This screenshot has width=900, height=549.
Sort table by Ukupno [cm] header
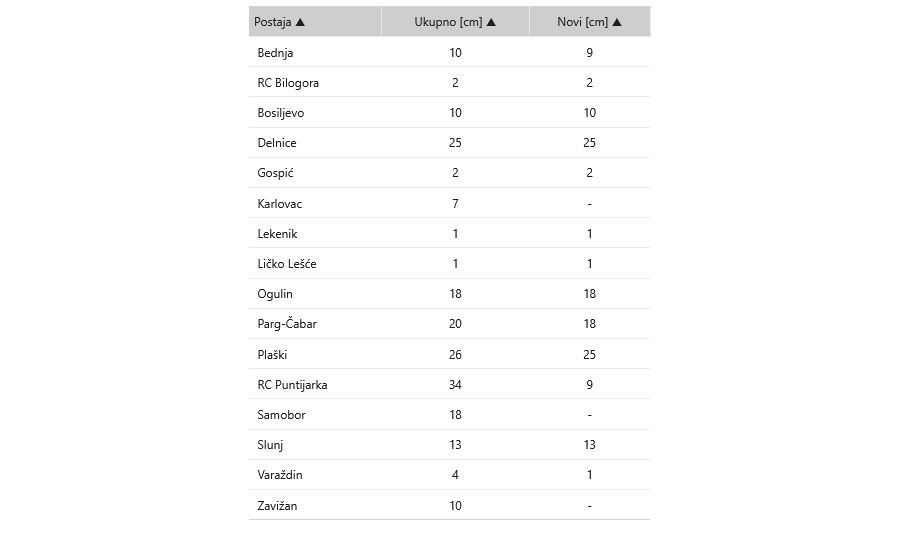(x=449, y=22)
